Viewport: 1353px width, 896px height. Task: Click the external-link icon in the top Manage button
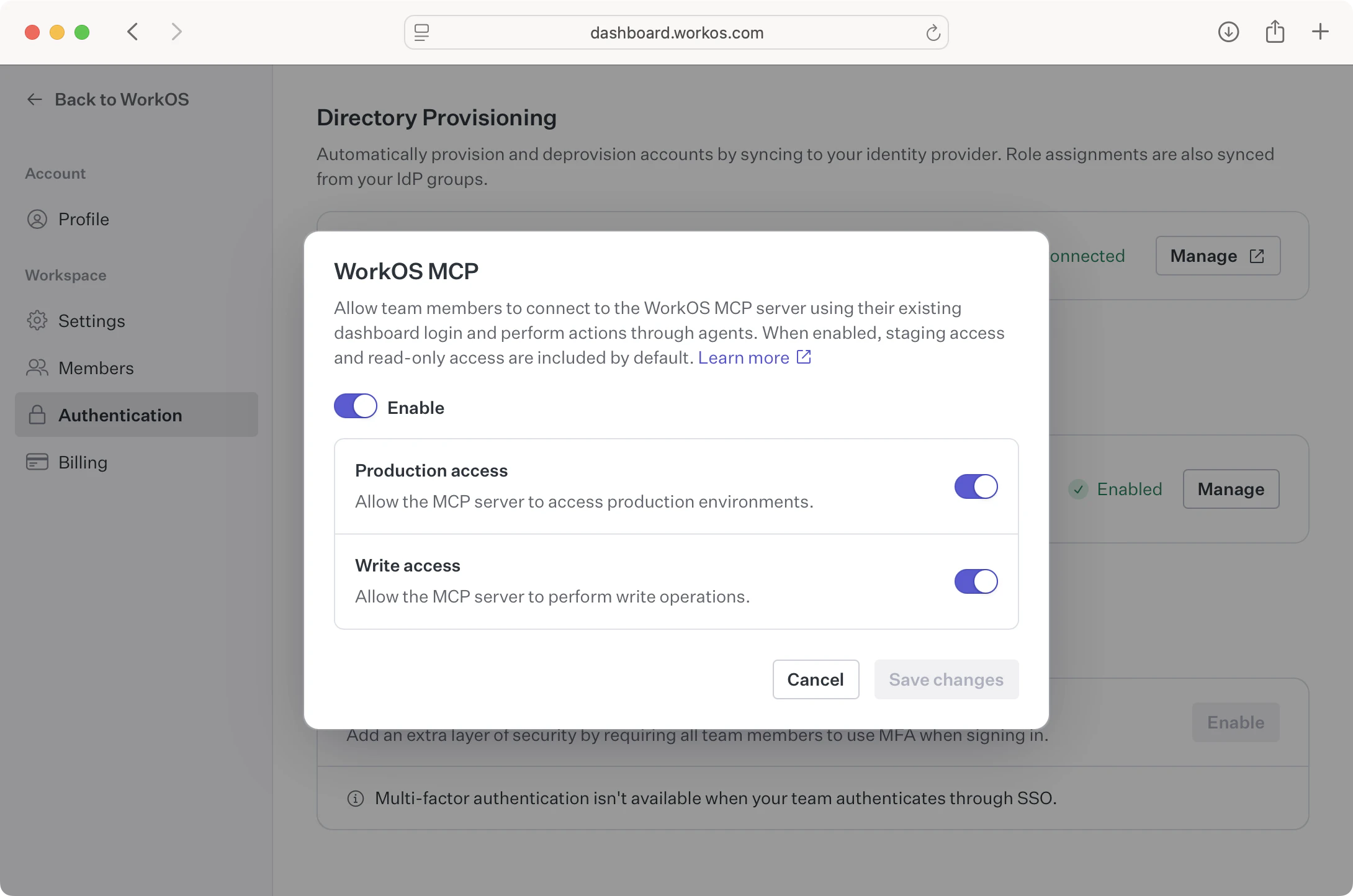(1257, 256)
